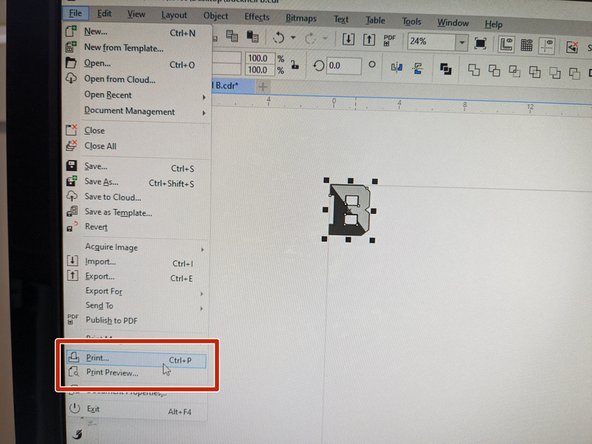This screenshot has height=444, width=592.
Task: Toggle Show Guidelines button
Action: click(547, 46)
